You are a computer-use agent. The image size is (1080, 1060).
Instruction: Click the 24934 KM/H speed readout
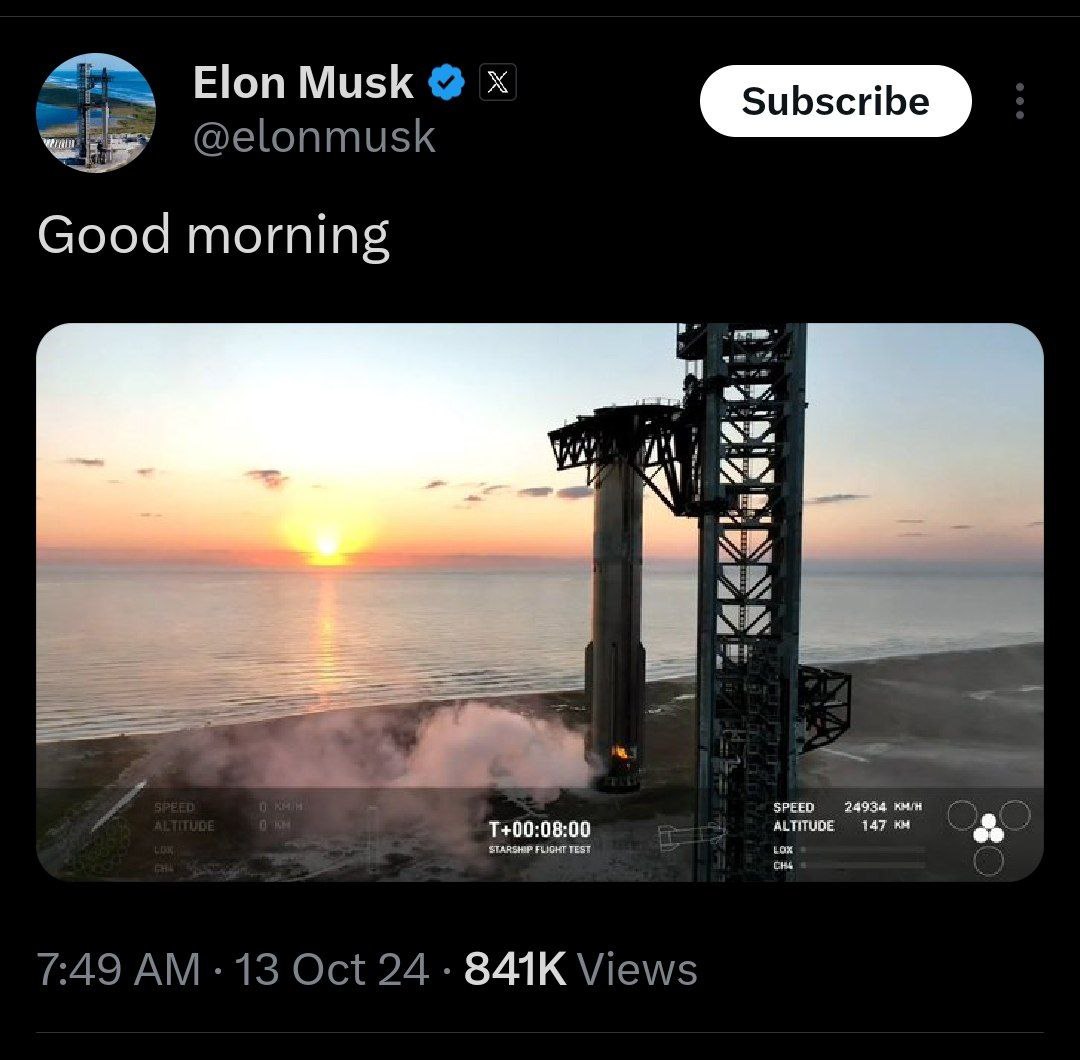(x=883, y=807)
